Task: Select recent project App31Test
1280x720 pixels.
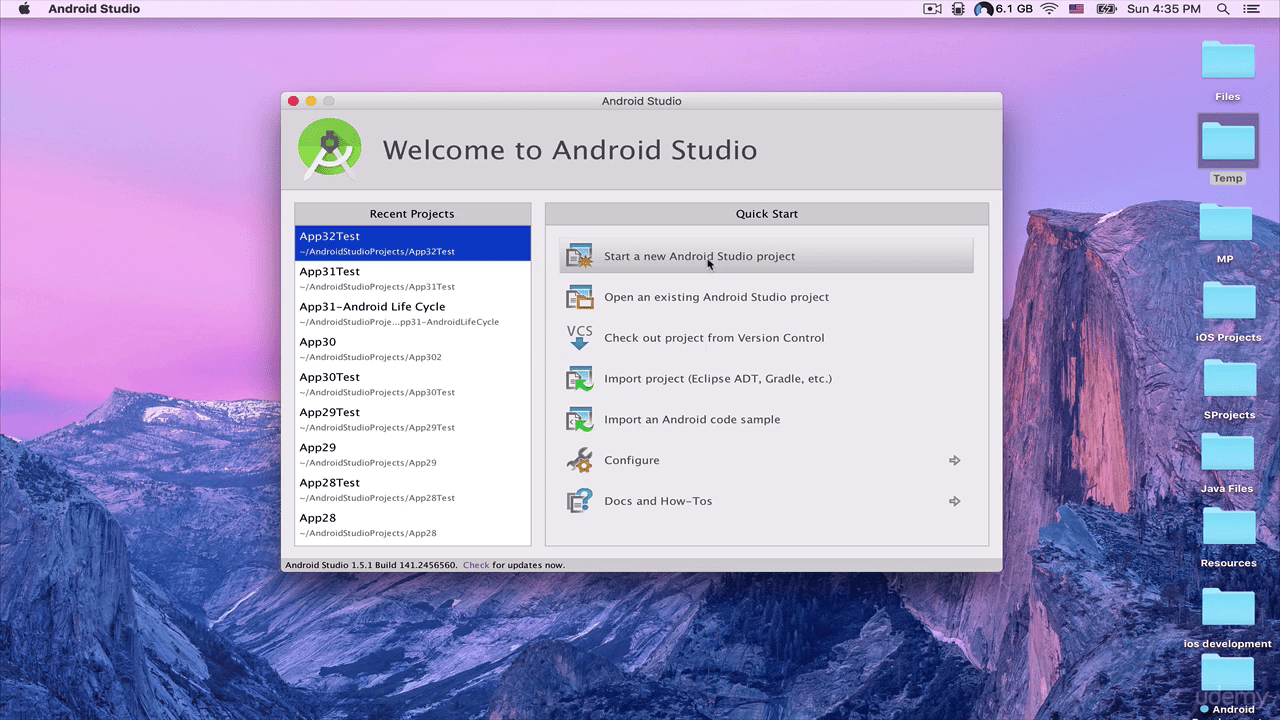Action: click(413, 279)
